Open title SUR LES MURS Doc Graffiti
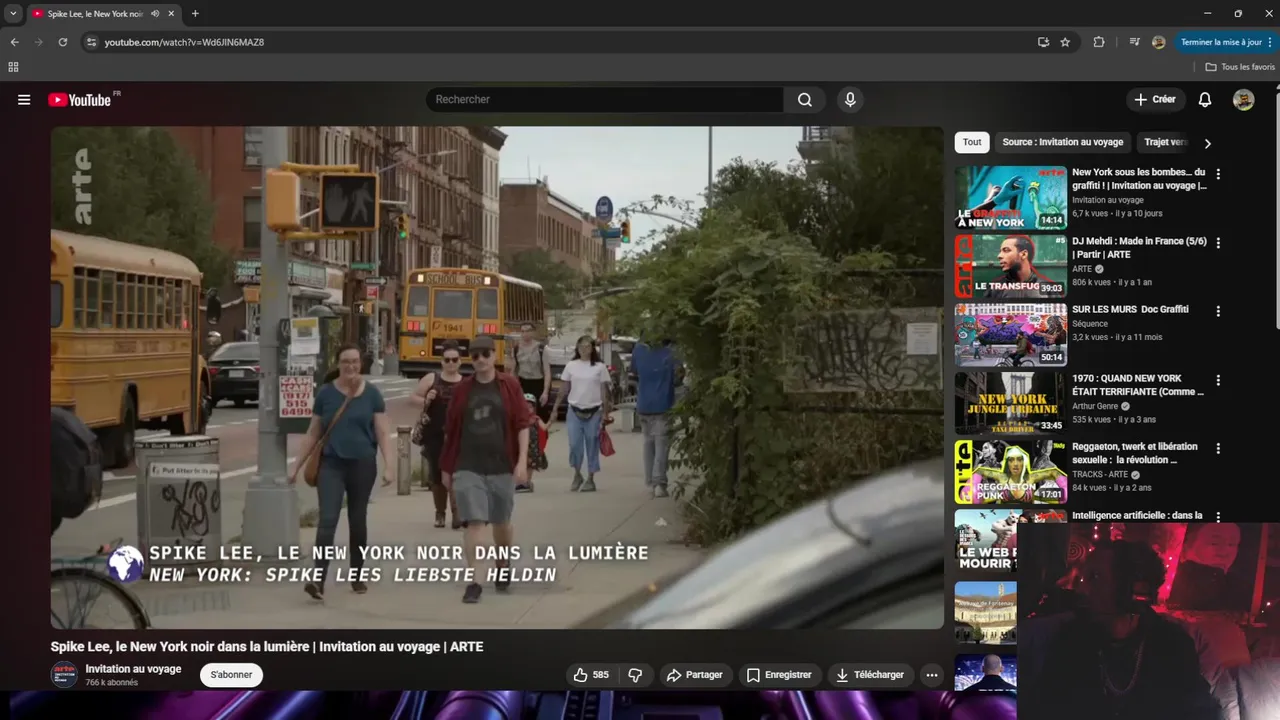1280x720 pixels. coord(1130,310)
